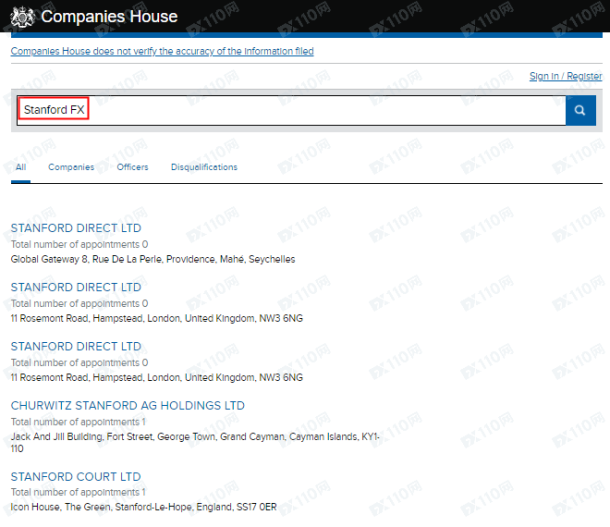Open Churwitz Stanford AG Holdings Ltd
Image resolution: width=610 pixels, height=527 pixels.
pyautogui.click(x=128, y=406)
